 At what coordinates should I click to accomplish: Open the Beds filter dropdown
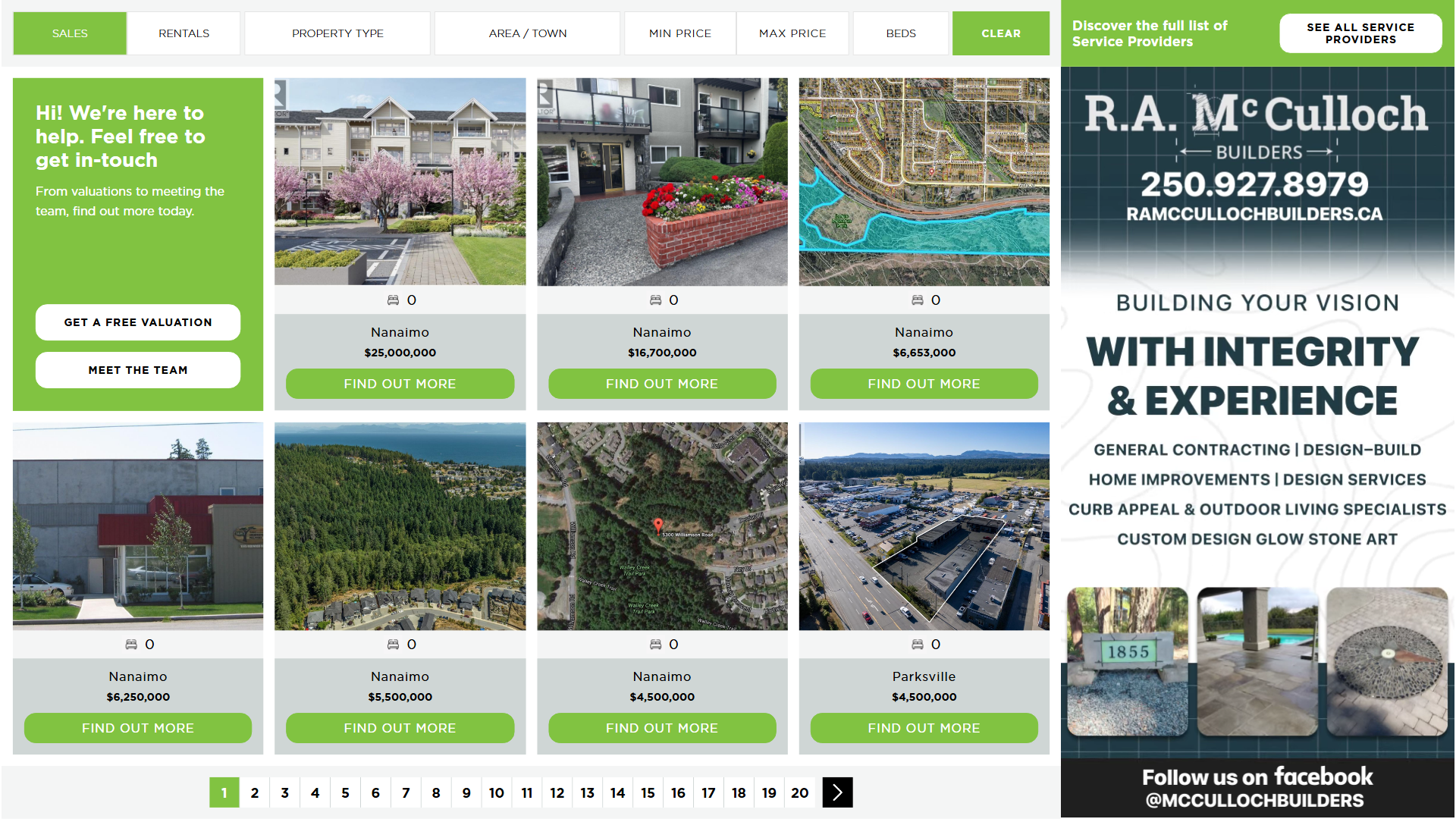[x=900, y=33]
